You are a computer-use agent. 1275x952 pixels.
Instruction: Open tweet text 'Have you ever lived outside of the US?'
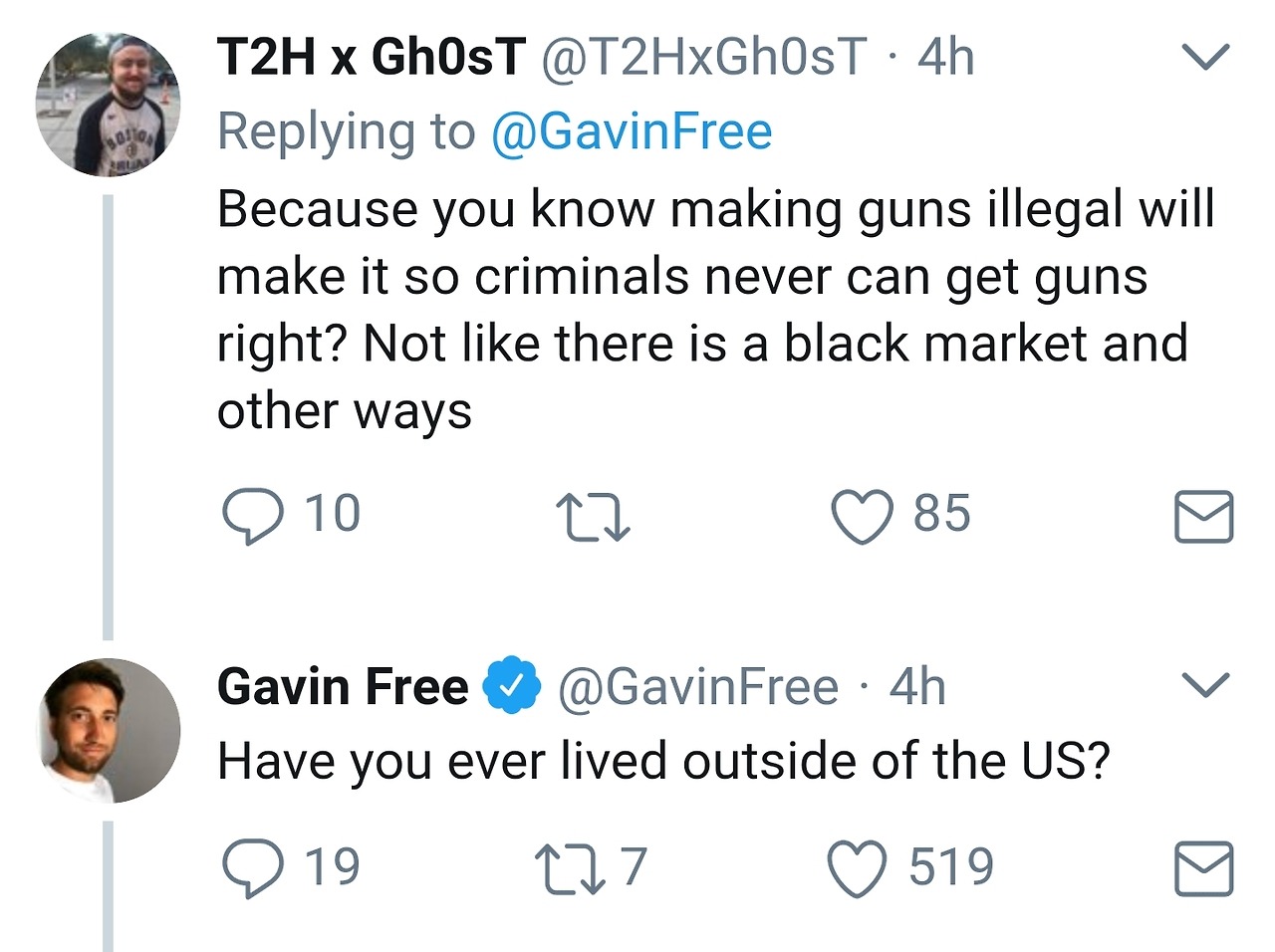[x=662, y=762]
